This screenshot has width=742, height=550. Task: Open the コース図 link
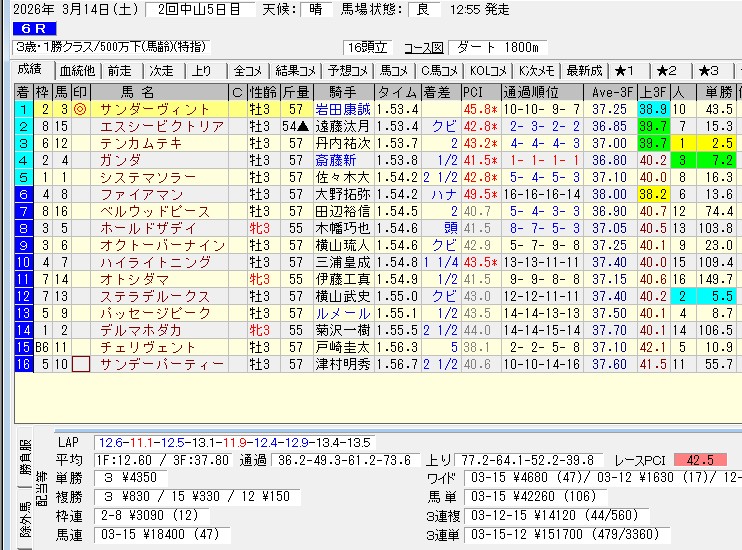click(x=423, y=48)
